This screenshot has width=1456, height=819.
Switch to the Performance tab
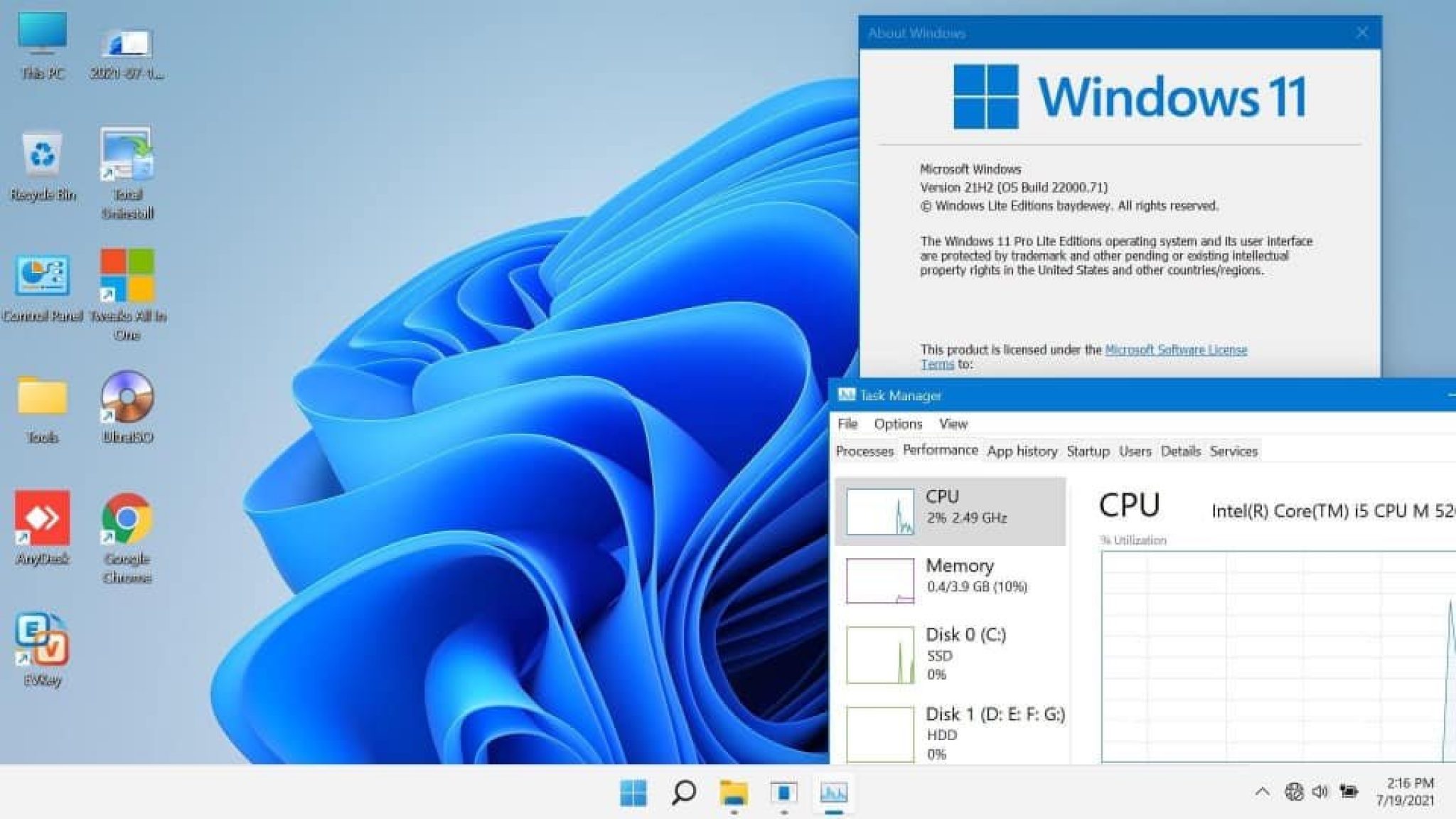click(x=940, y=451)
